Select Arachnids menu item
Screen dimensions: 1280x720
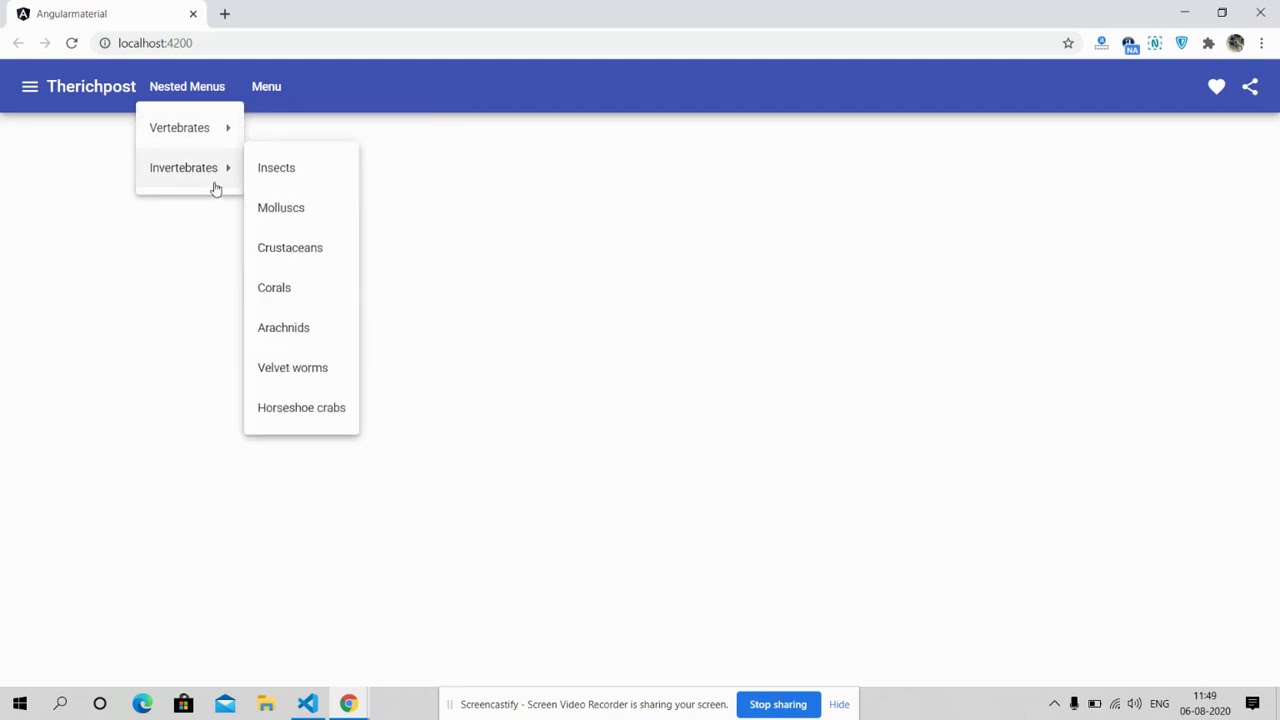[x=301, y=328]
